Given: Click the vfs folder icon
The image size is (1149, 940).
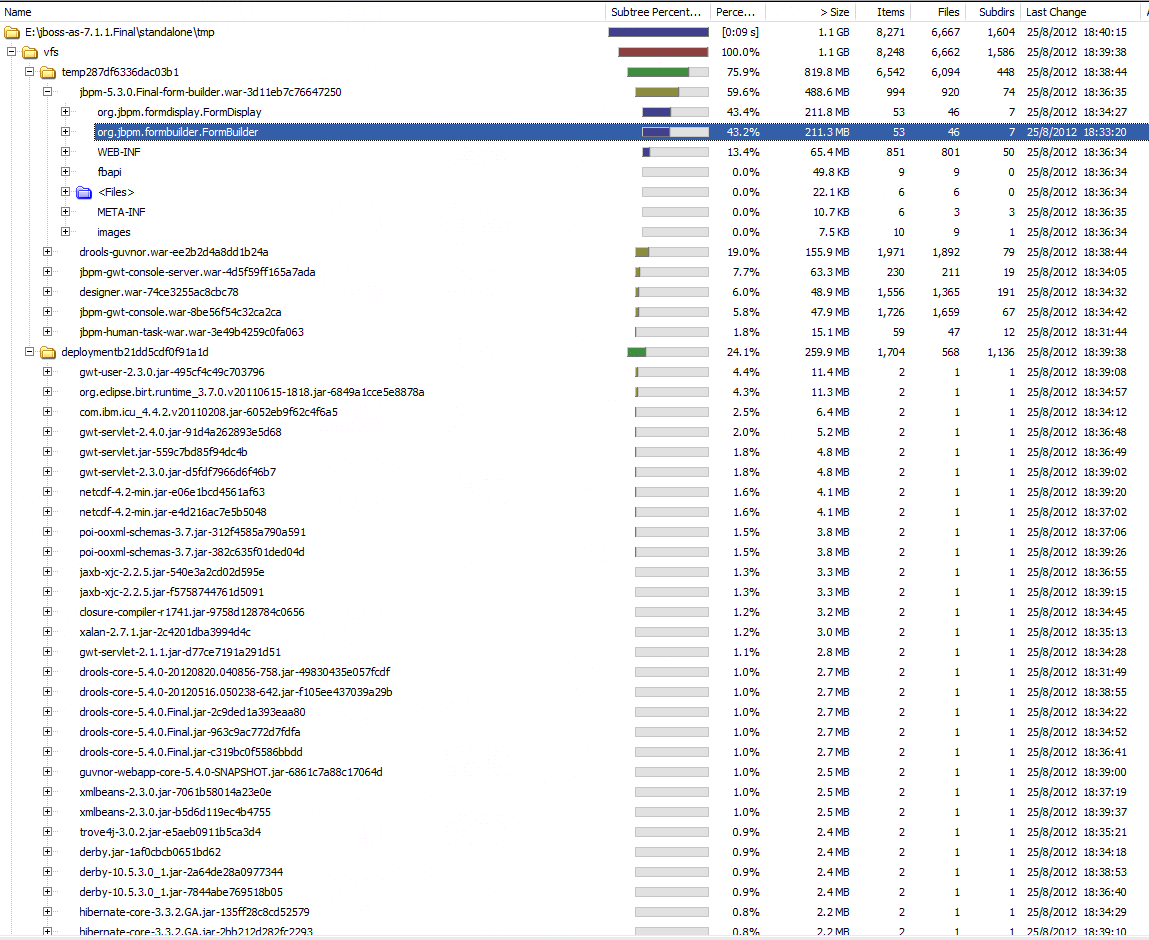Looking at the screenshot, I should coord(30,52).
